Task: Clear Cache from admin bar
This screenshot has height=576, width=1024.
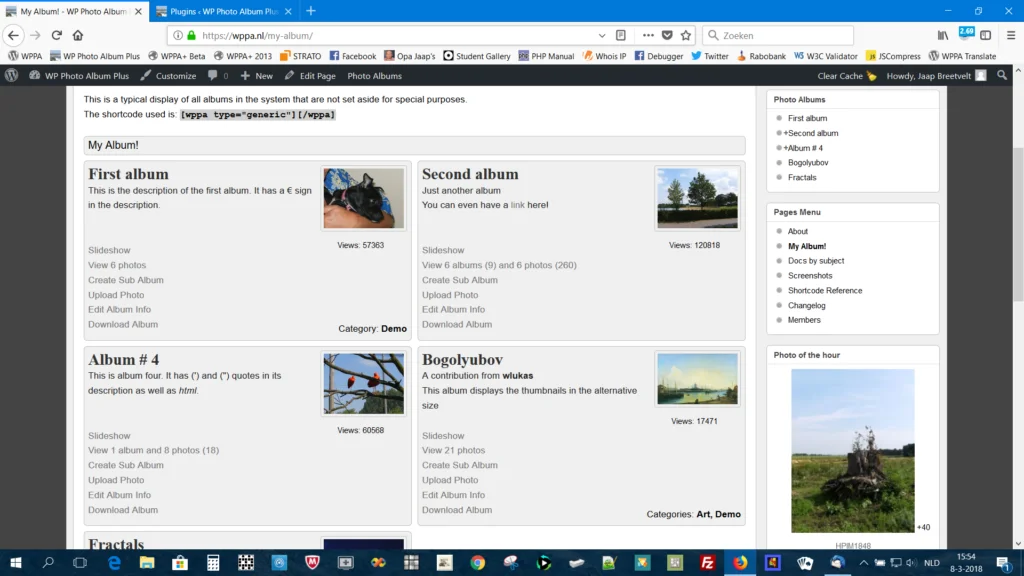Action: pyautogui.click(x=846, y=76)
